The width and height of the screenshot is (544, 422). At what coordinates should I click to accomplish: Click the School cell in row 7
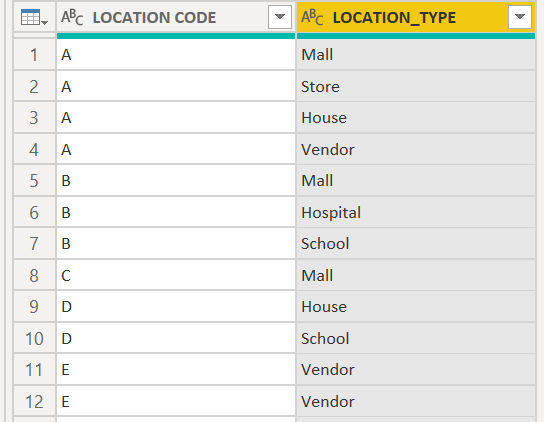click(x=416, y=244)
